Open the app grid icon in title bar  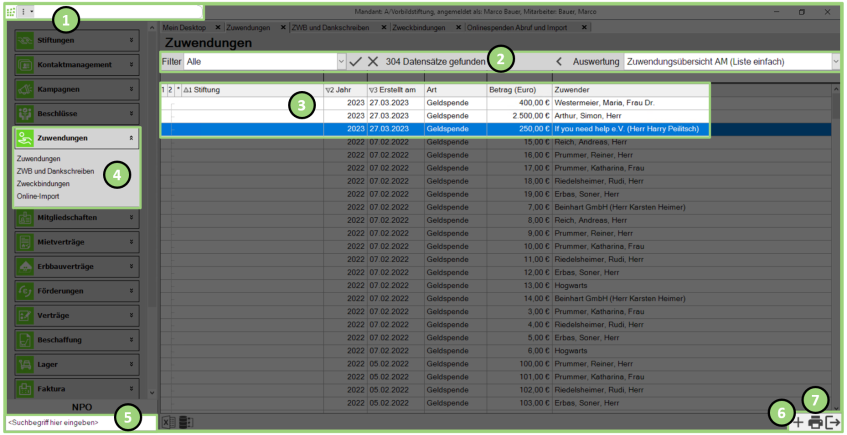pyautogui.click(x=11, y=11)
